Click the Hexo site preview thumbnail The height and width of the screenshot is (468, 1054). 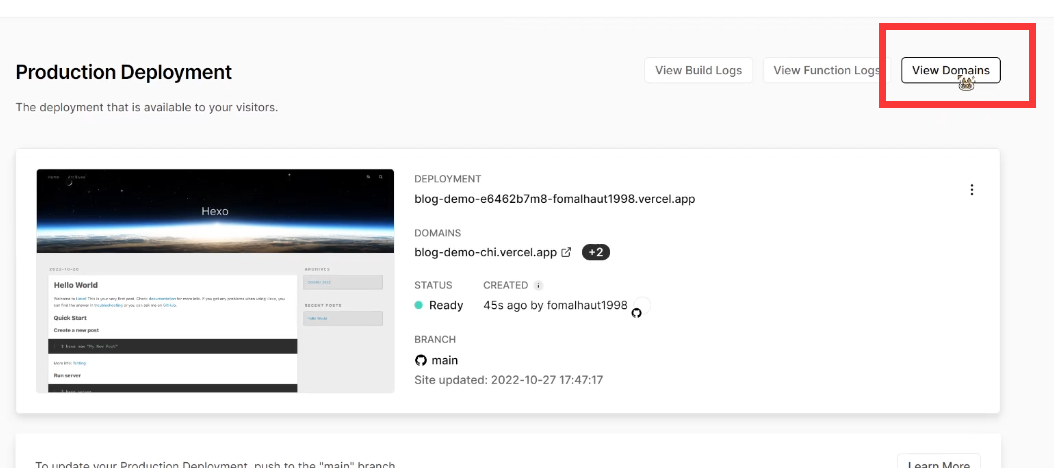pyautogui.click(x=215, y=281)
